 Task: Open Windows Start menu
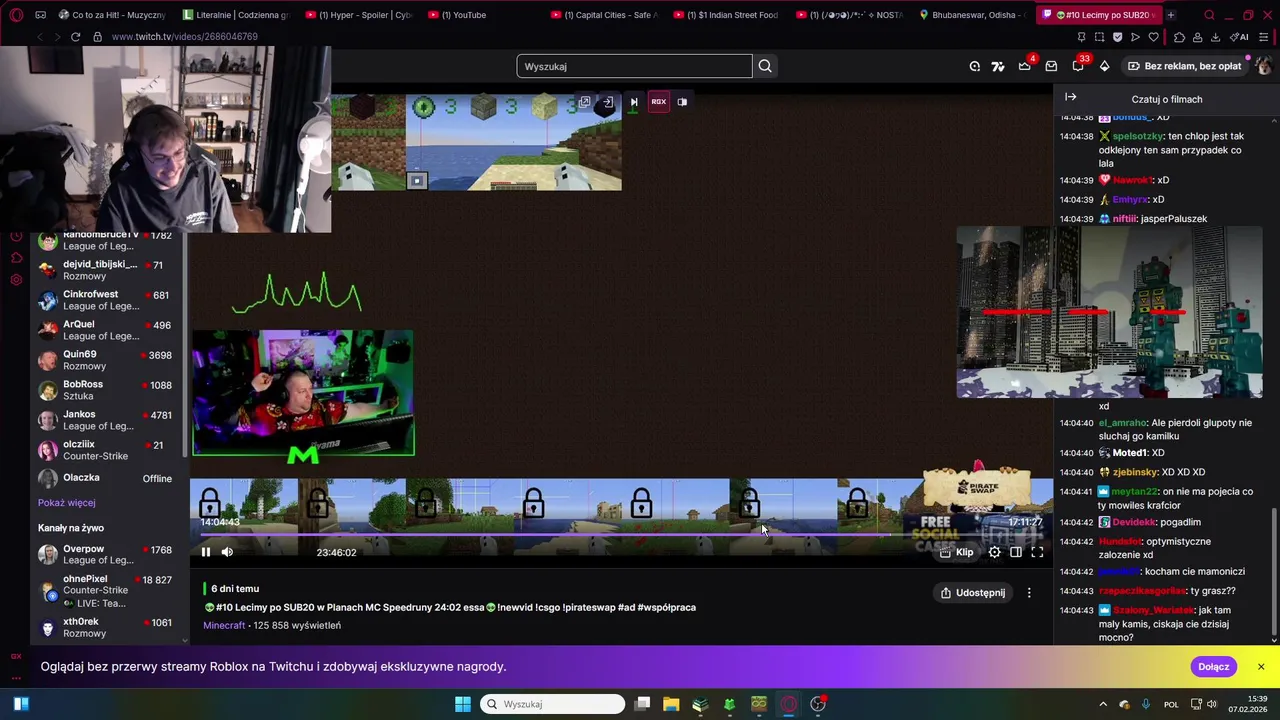[x=462, y=704]
